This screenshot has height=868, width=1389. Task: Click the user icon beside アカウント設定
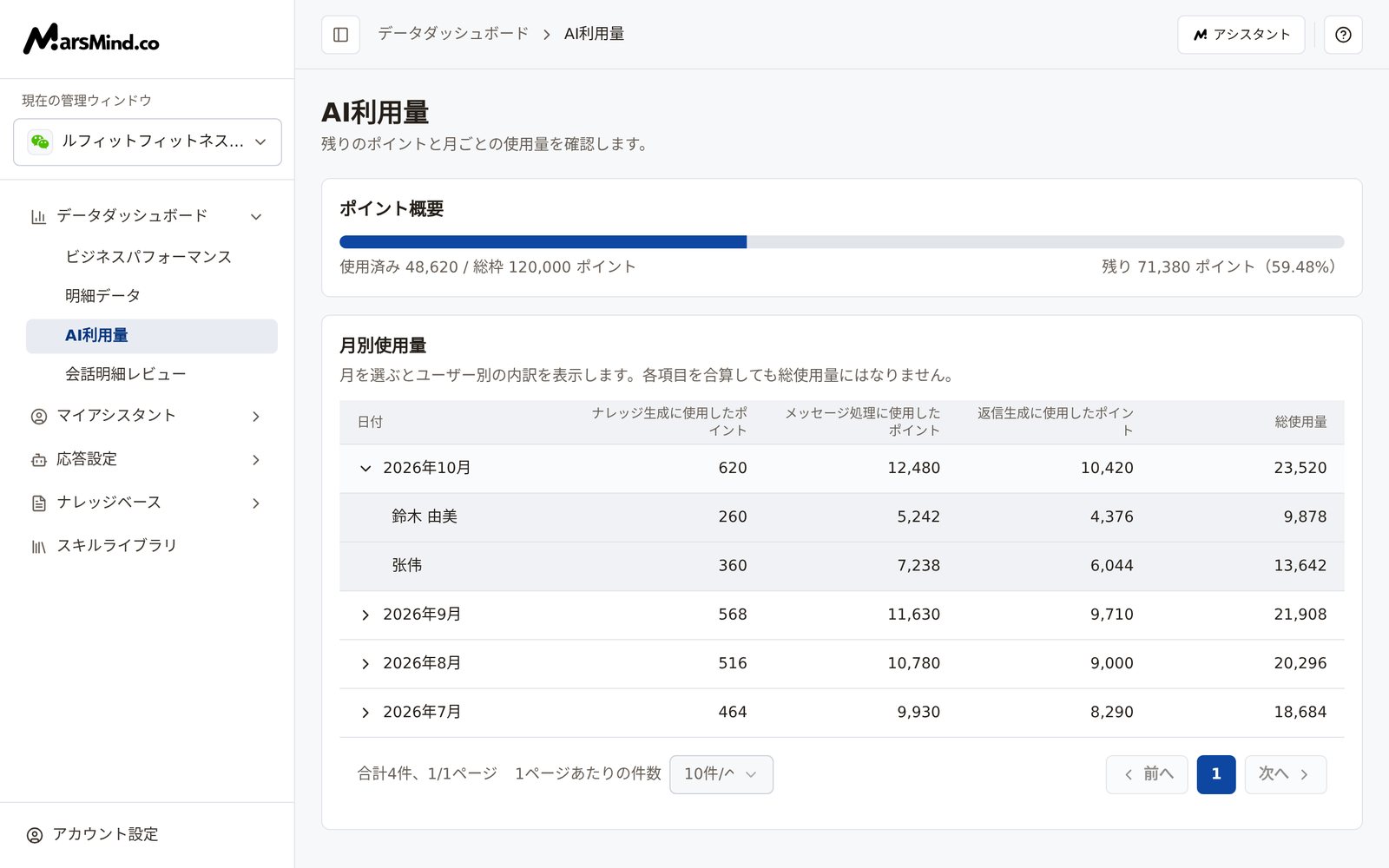click(35, 835)
